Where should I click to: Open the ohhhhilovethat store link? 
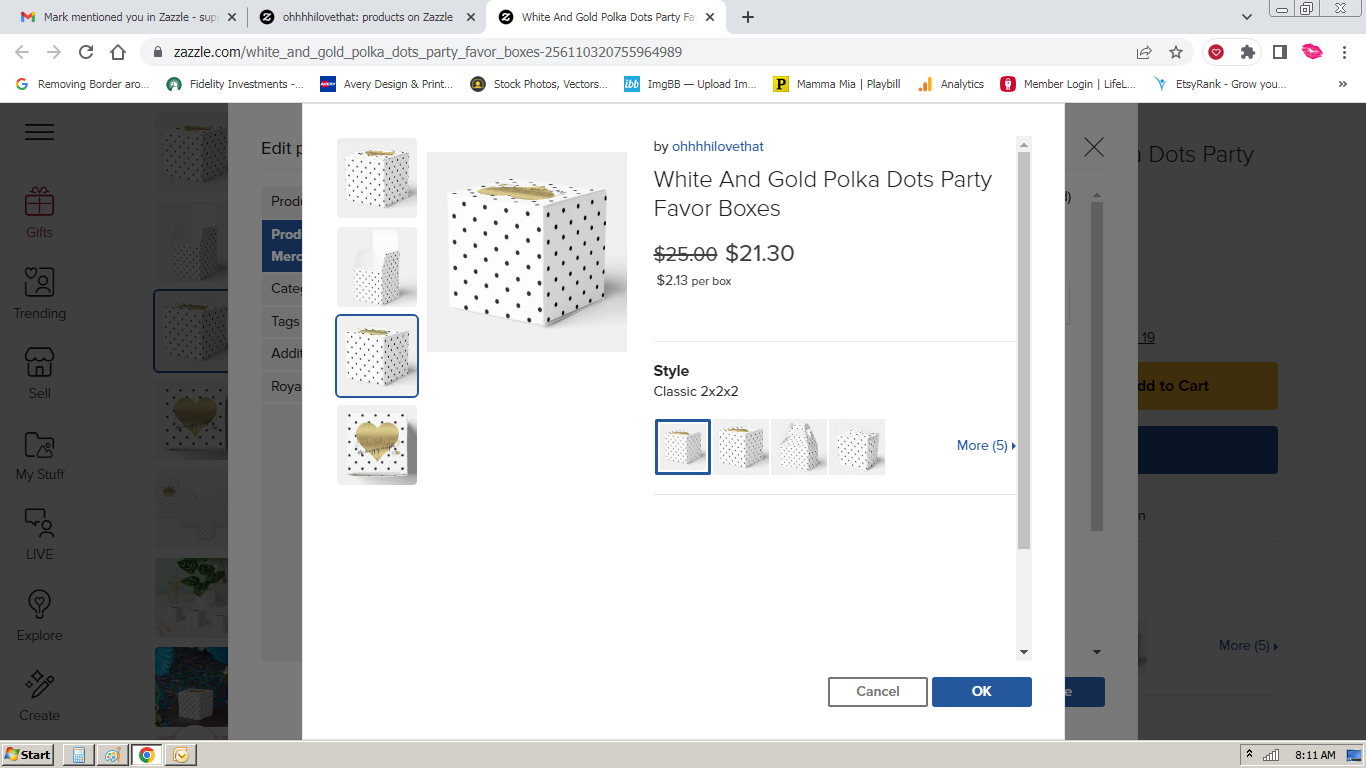click(718, 147)
